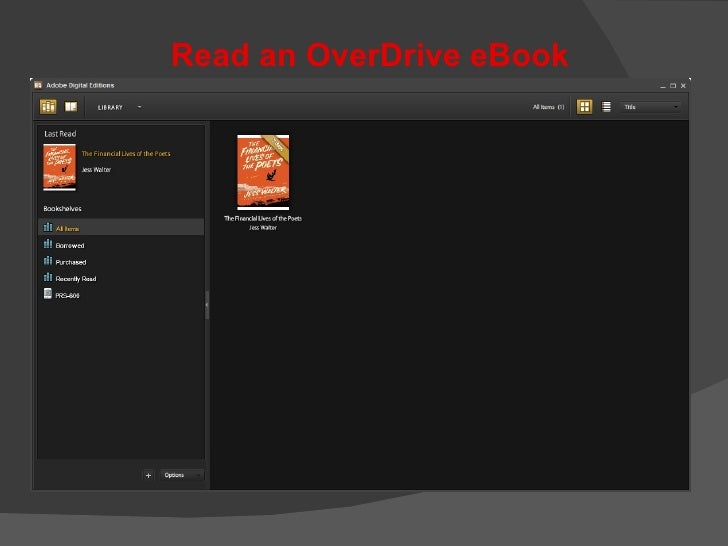Open The Financial Lives of the Poets cover in library grid

tap(263, 172)
